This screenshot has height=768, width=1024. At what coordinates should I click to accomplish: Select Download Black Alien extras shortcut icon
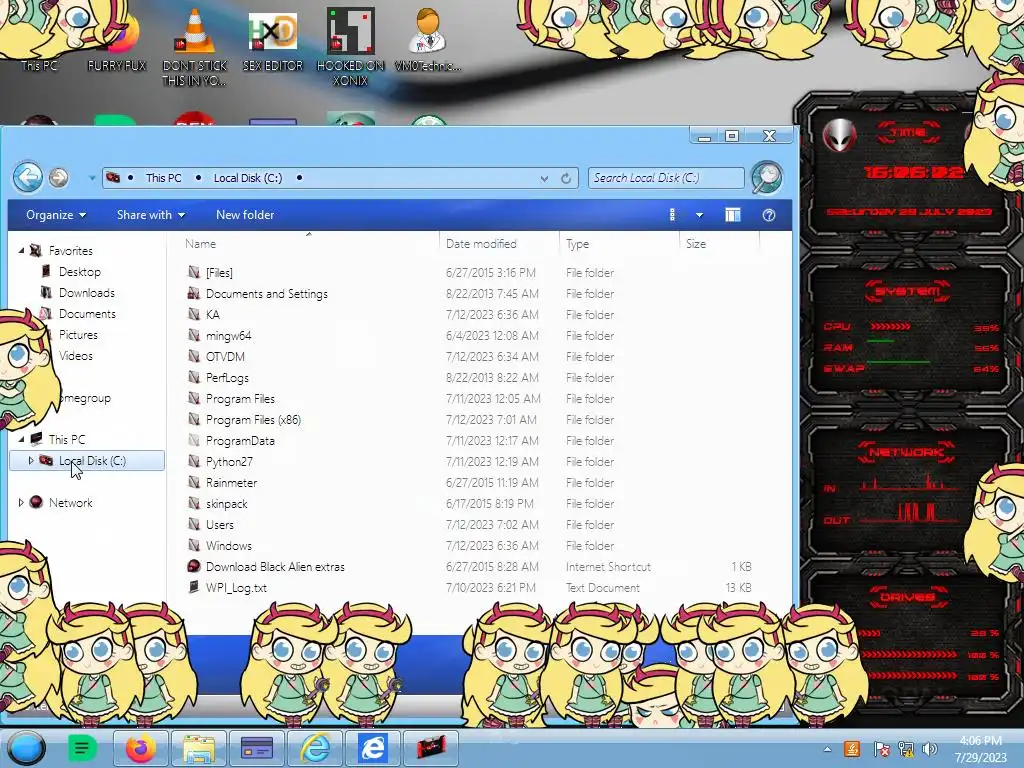tap(193, 566)
